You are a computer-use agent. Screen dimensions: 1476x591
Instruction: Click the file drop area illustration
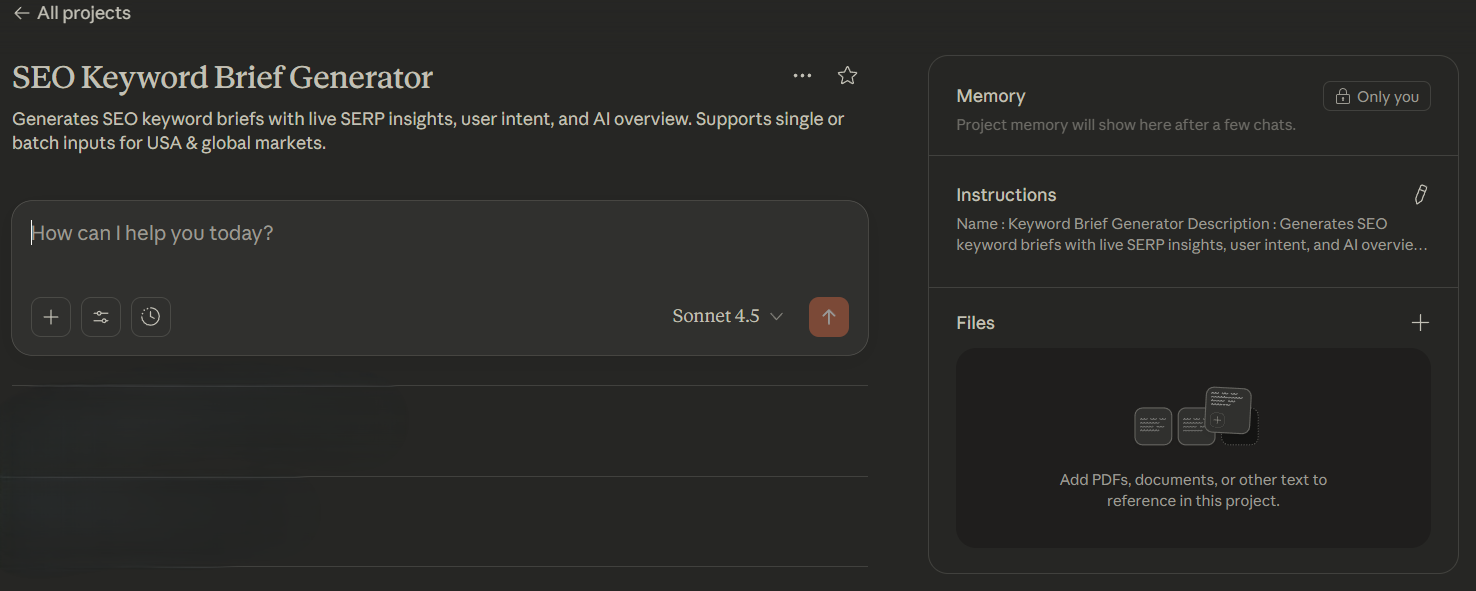[1196, 415]
